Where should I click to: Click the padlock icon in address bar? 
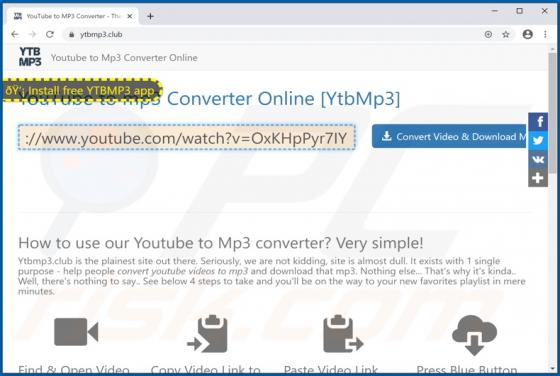[71, 35]
